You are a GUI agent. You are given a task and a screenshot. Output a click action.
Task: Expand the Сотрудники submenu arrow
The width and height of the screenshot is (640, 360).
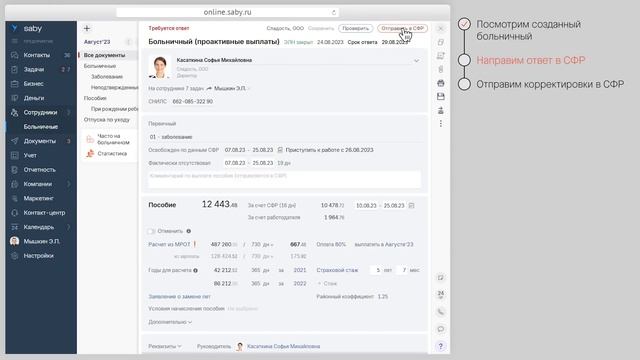(x=69, y=112)
